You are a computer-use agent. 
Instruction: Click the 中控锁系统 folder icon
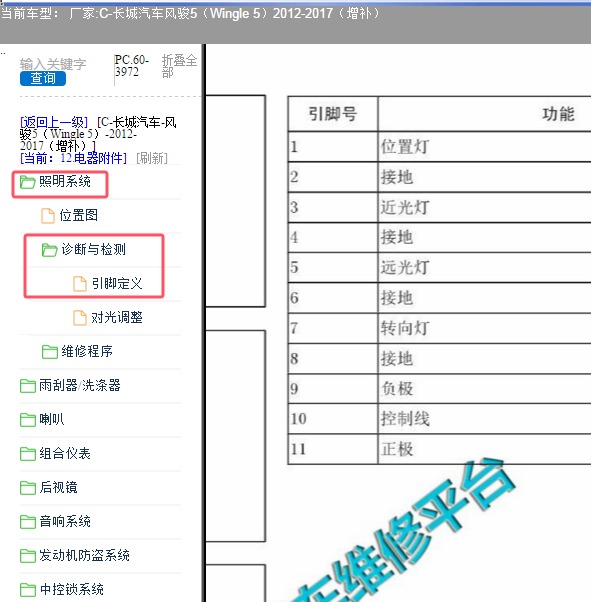coord(28,590)
